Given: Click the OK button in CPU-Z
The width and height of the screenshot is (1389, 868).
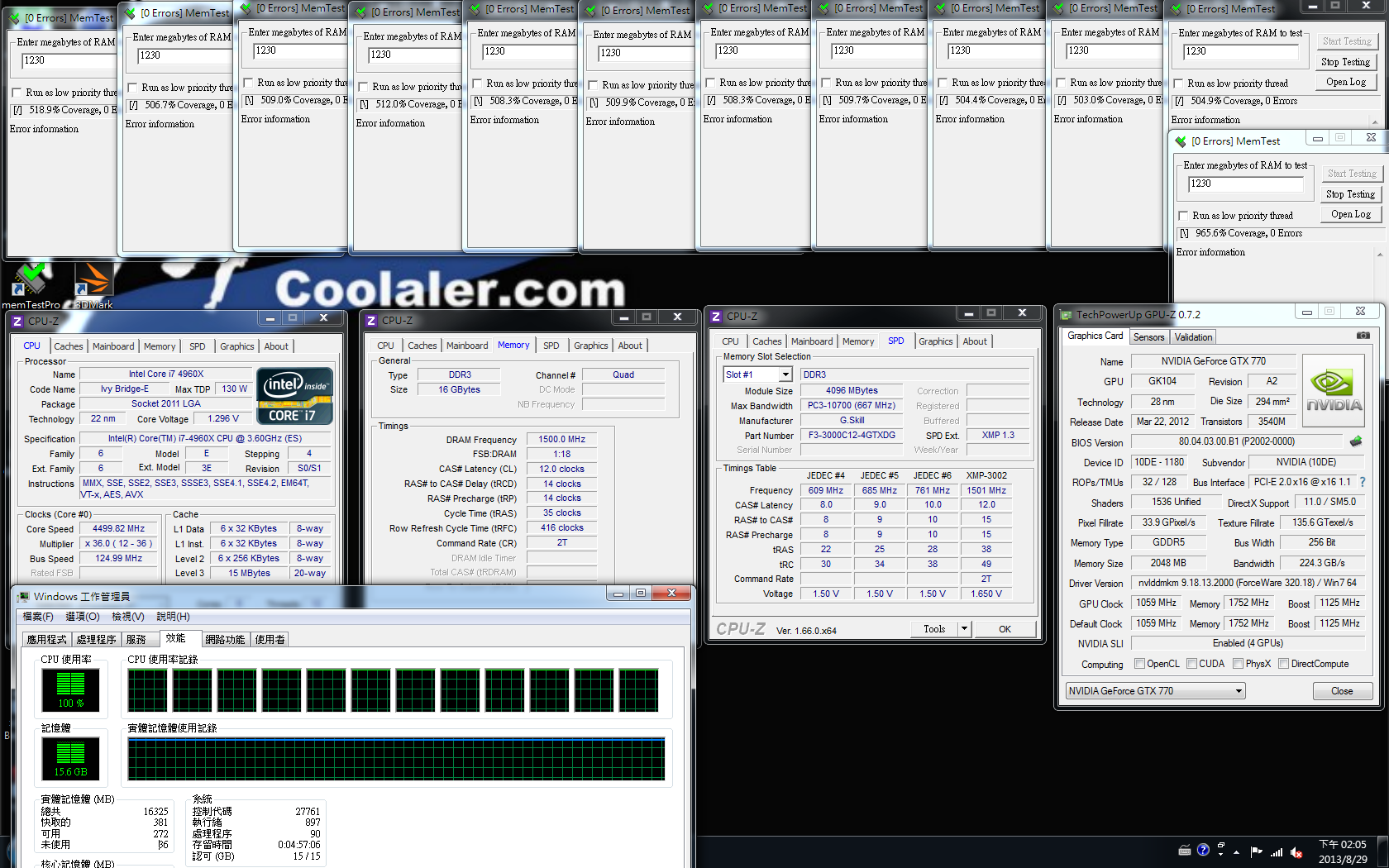Looking at the screenshot, I should 1005,629.
